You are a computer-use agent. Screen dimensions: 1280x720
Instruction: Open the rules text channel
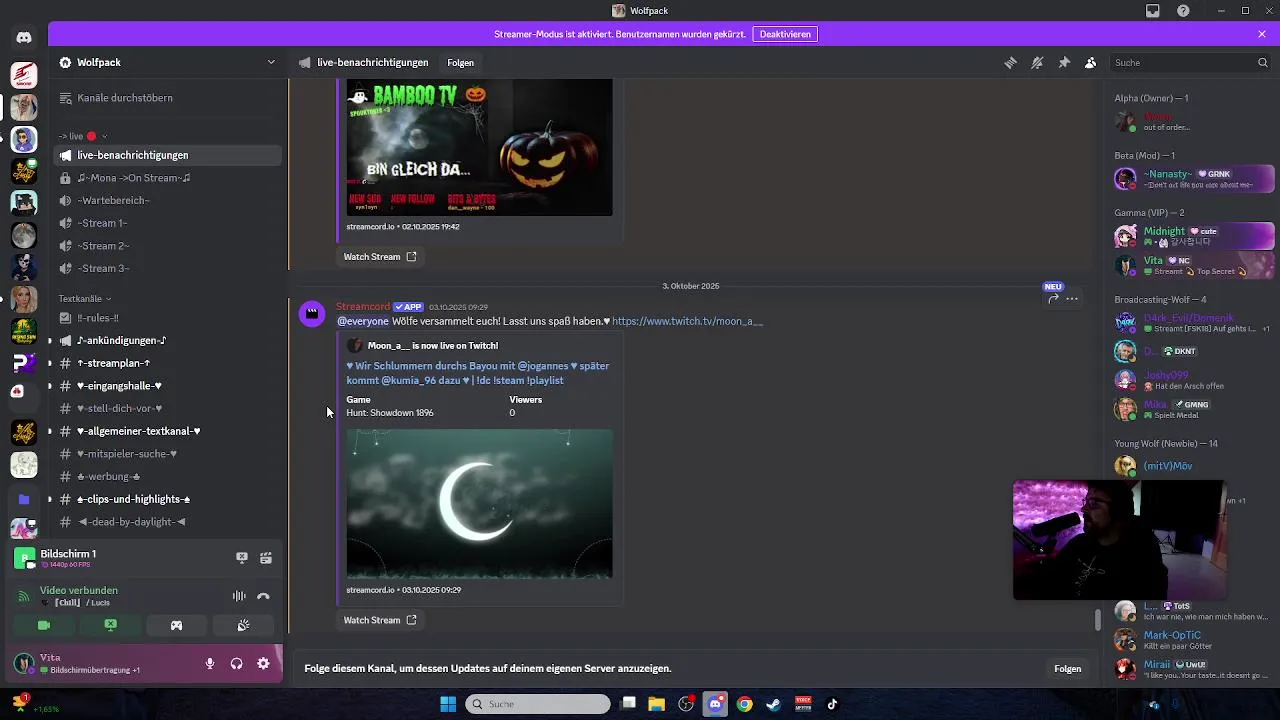coord(167,318)
